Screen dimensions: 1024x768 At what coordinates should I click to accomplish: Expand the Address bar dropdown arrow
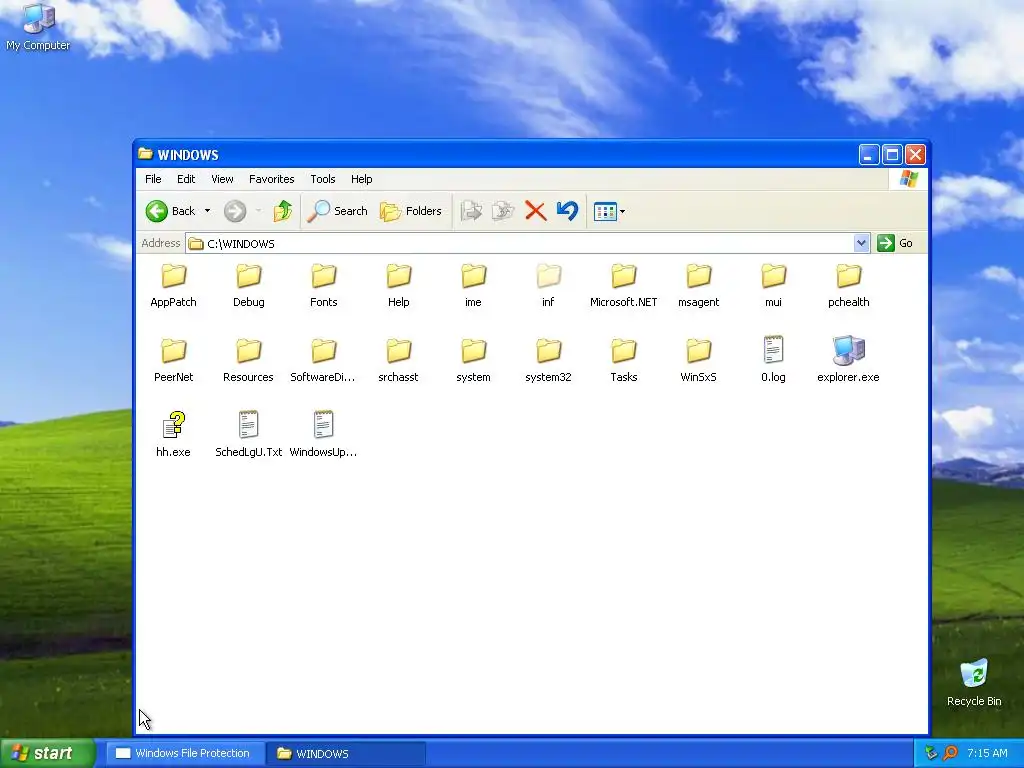(x=861, y=243)
